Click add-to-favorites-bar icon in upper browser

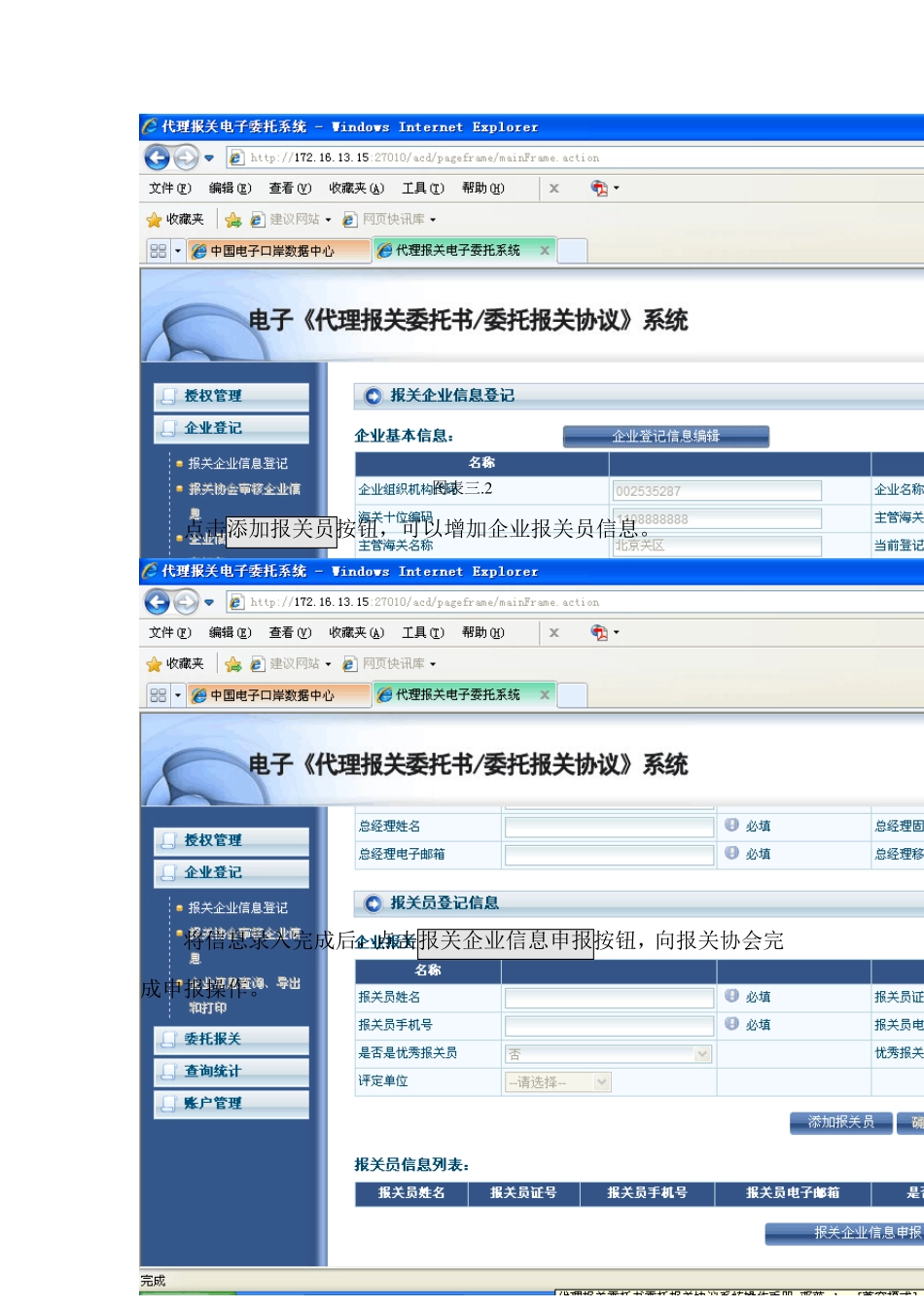click(232, 219)
